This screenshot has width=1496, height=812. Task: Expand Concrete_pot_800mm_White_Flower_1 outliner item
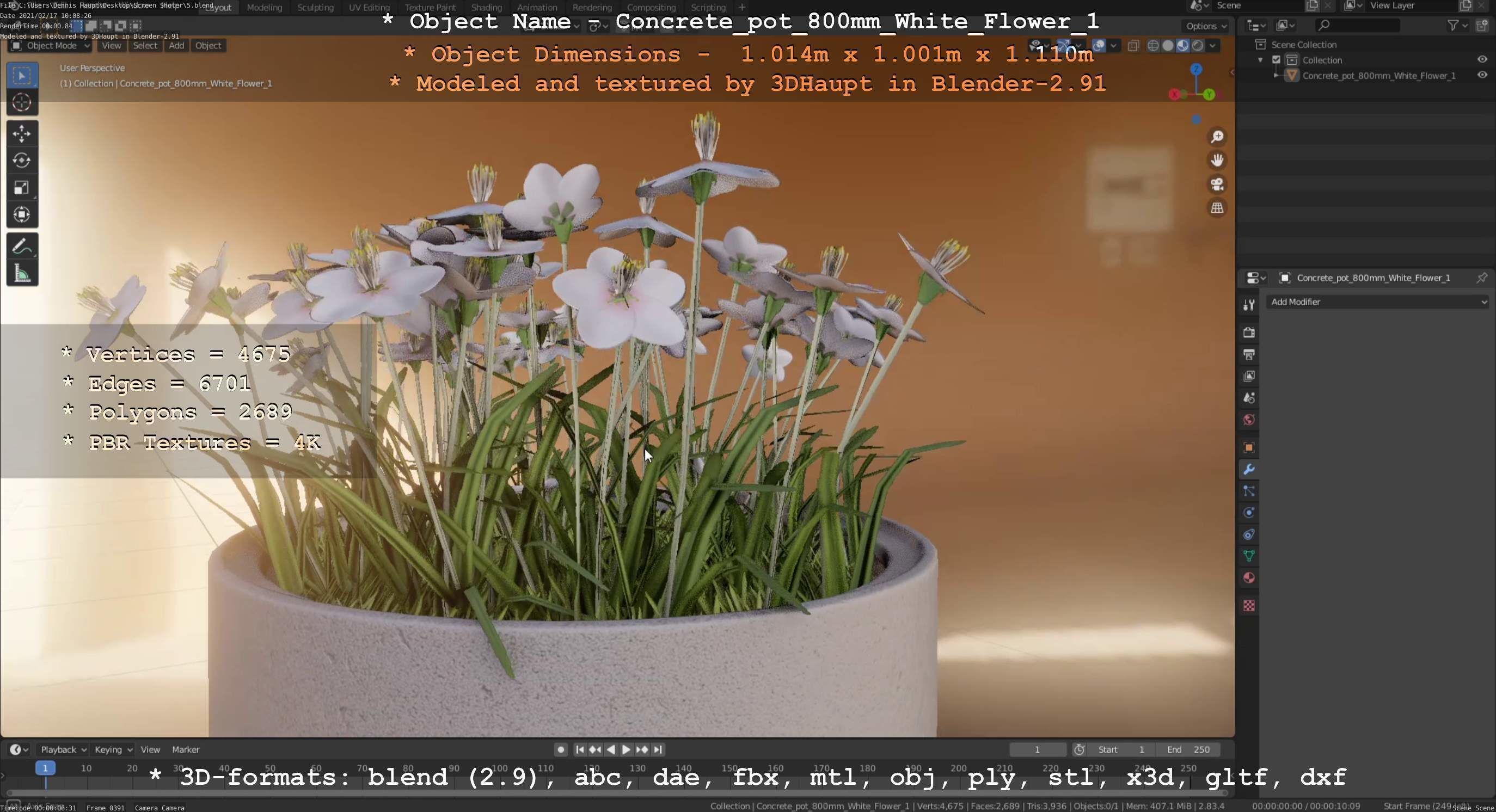pyautogui.click(x=1276, y=76)
